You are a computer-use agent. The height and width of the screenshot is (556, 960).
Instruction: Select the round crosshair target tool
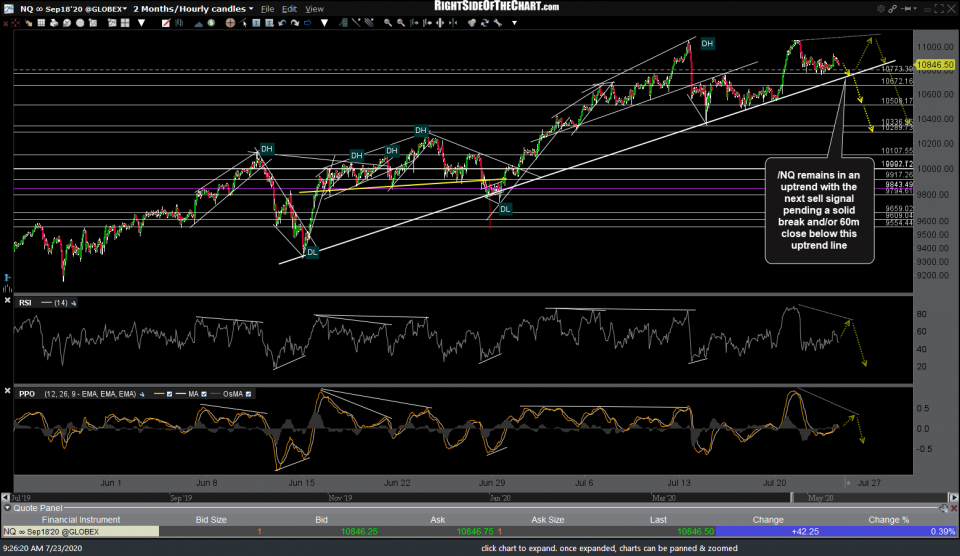(230, 23)
